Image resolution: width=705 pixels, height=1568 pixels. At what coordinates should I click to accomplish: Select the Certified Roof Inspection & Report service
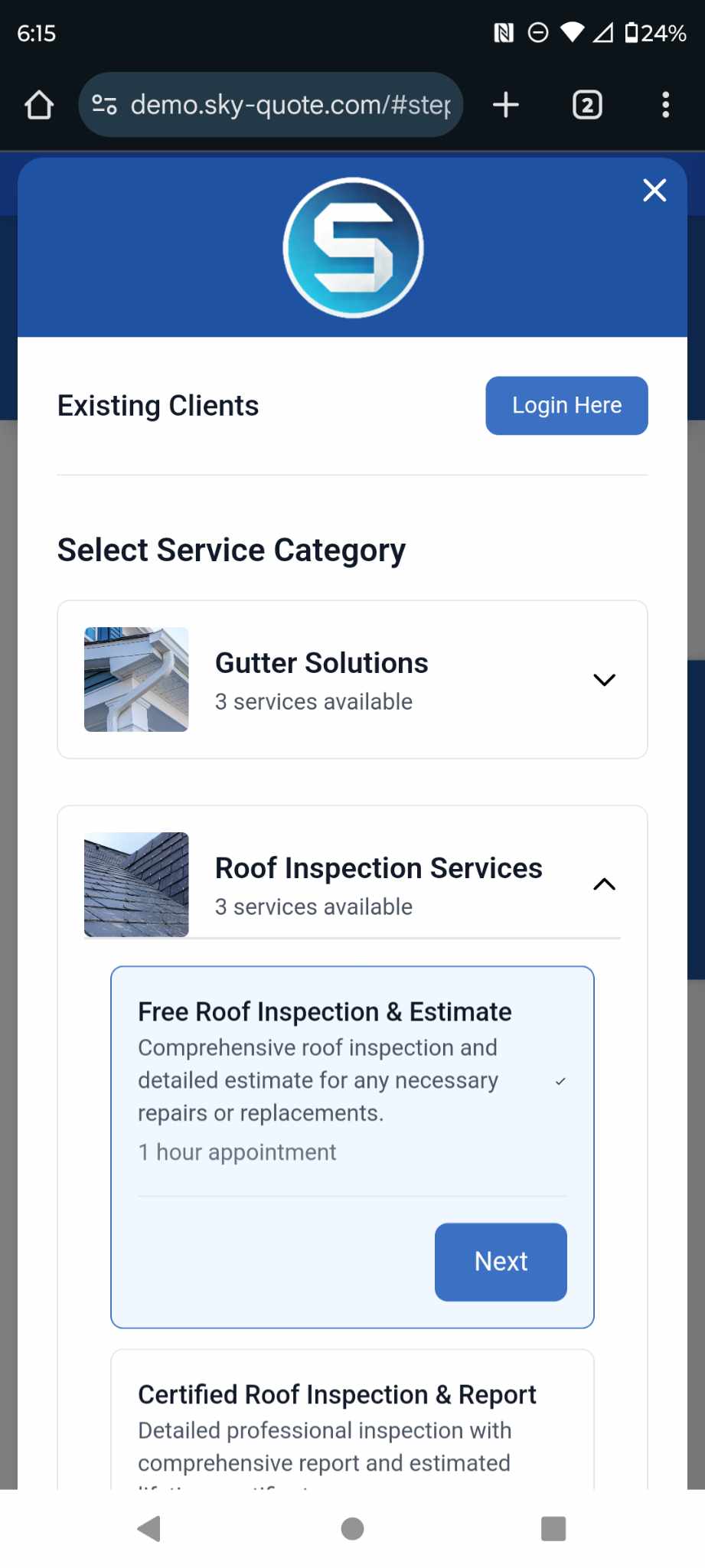point(337,1395)
